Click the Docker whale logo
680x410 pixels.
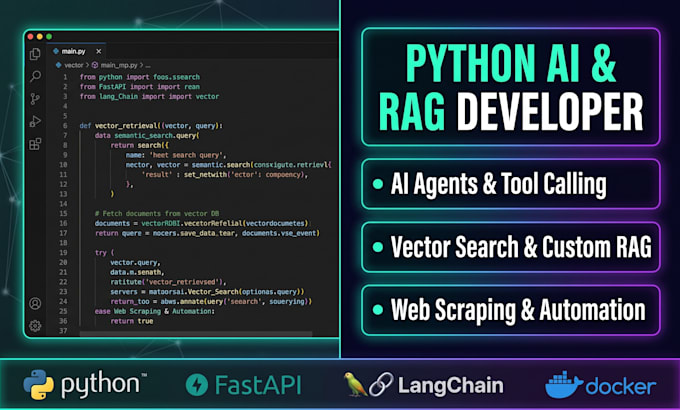564,384
